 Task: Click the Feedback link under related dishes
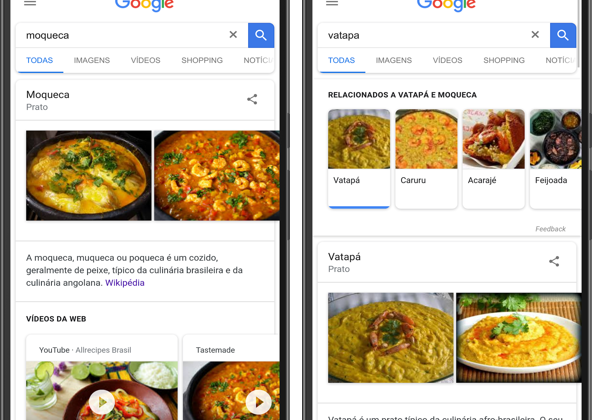tap(550, 229)
